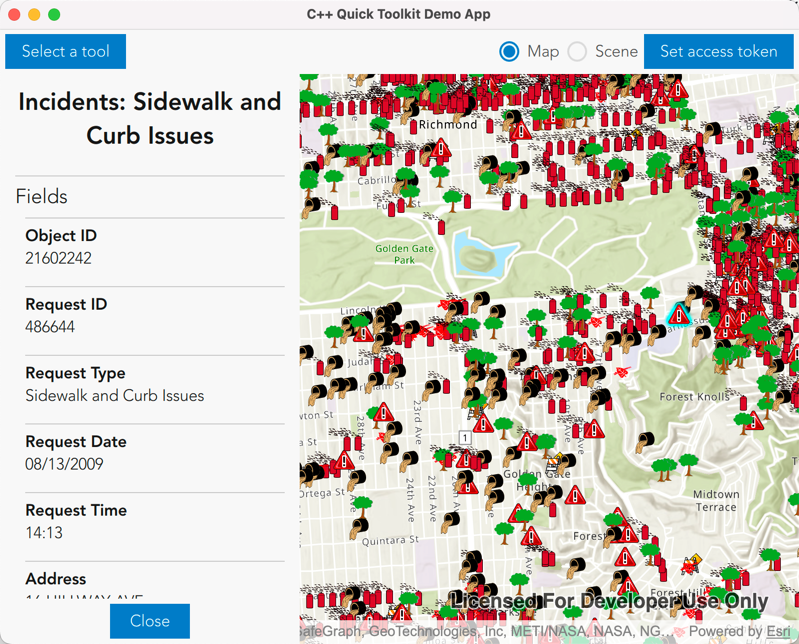Click warning triangle just below Richmond label

pos(441,149)
